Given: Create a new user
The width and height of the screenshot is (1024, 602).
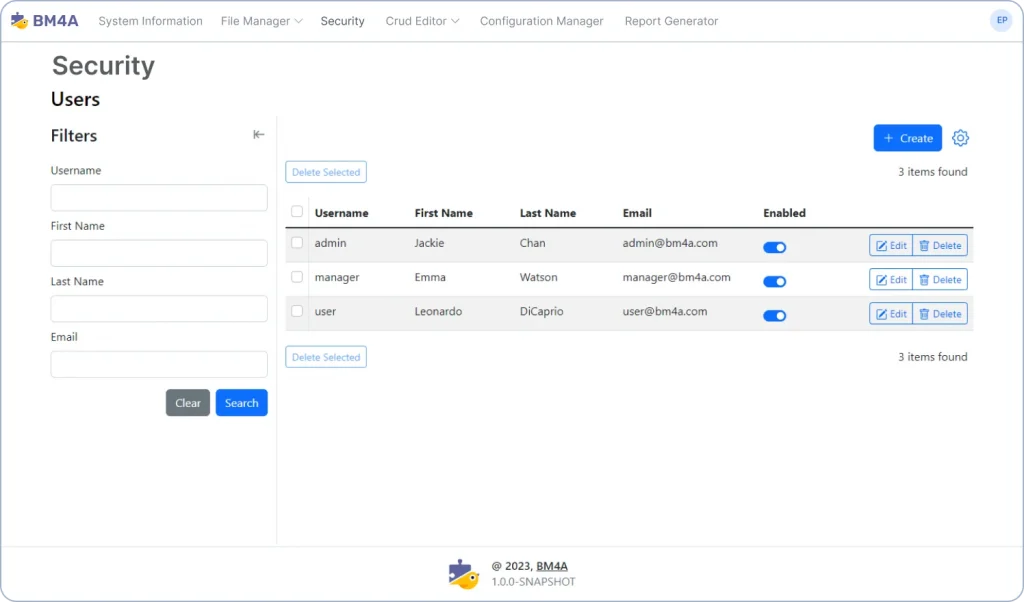Looking at the screenshot, I should (x=908, y=138).
